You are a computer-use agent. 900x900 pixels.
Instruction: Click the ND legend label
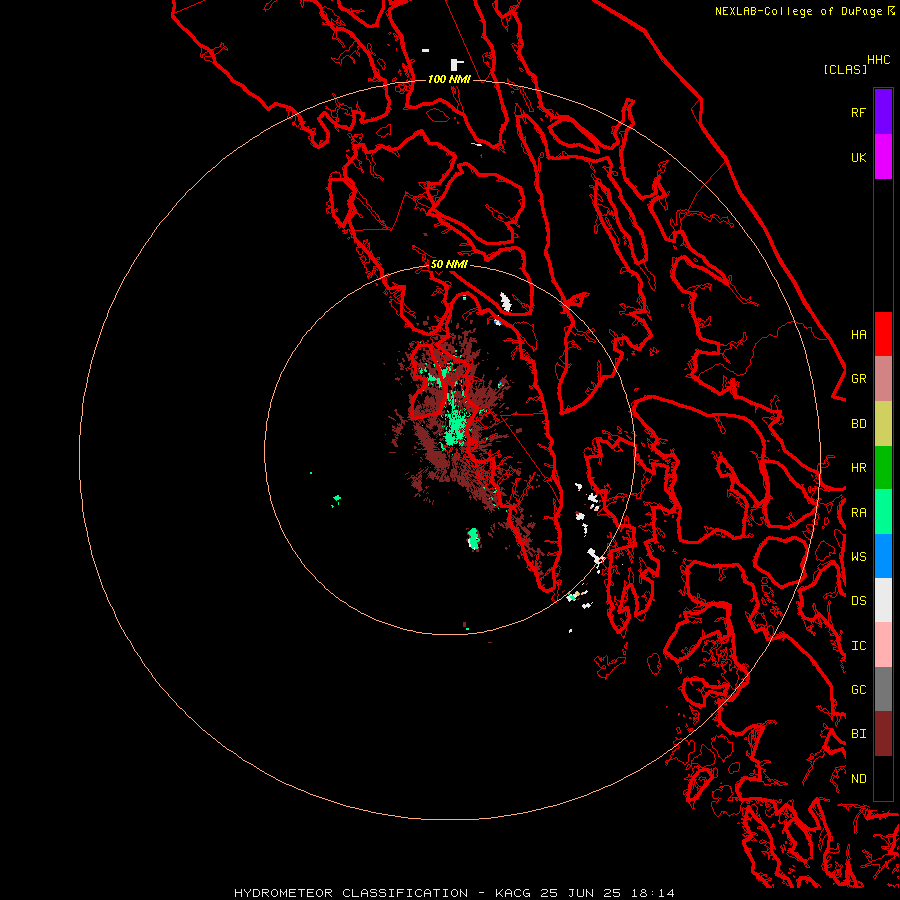coord(858,779)
